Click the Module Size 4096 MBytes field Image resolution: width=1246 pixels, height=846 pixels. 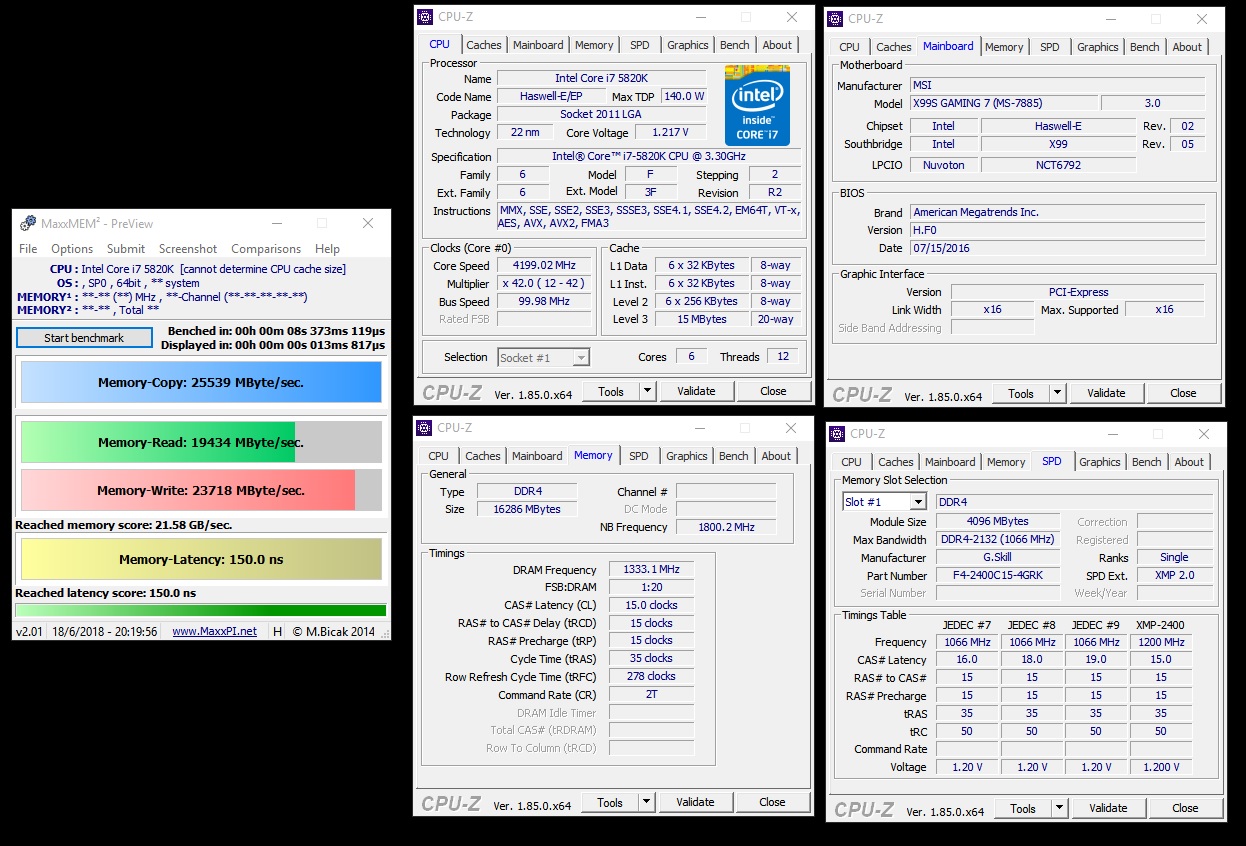998,522
